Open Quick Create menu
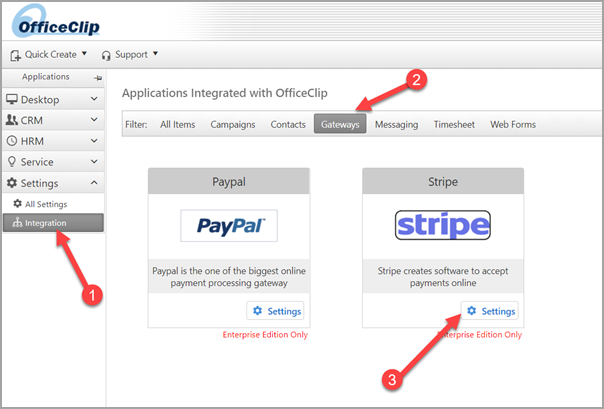 pos(49,55)
